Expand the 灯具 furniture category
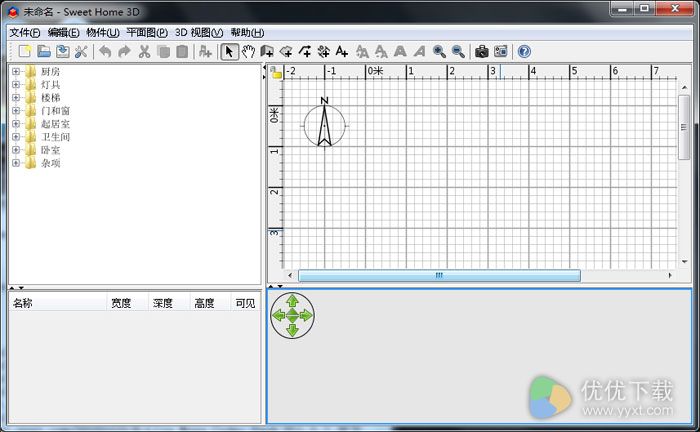The height and width of the screenshot is (432, 700). click(16, 84)
